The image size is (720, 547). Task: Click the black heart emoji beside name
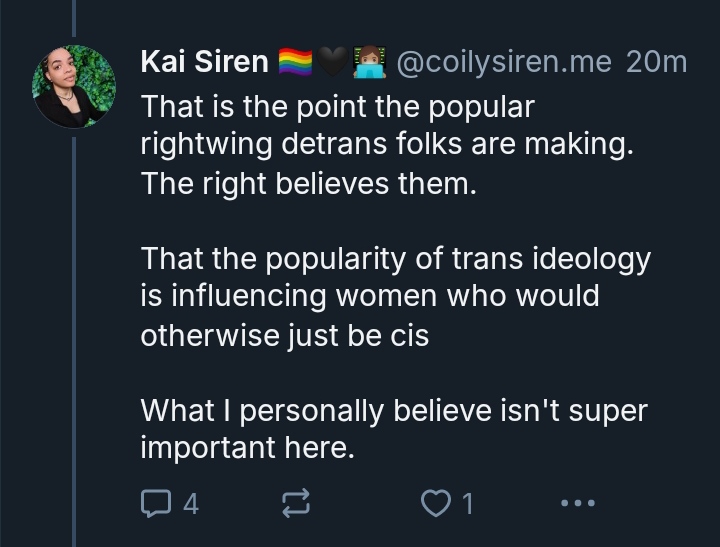click(x=334, y=62)
